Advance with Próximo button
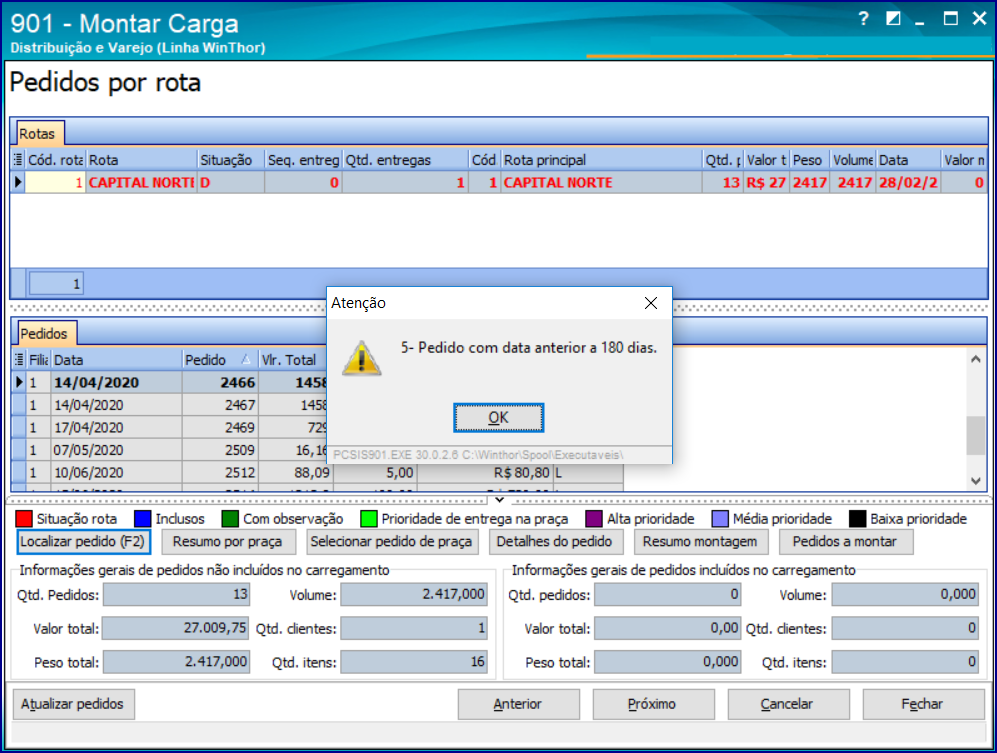997x753 pixels. click(652, 704)
